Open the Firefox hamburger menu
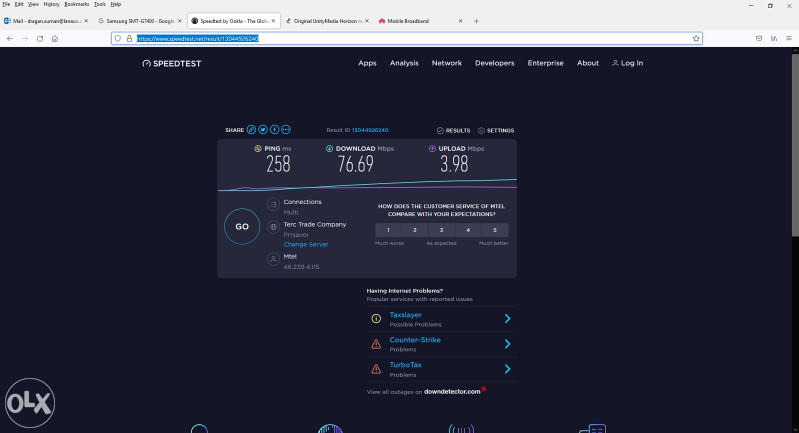The height and width of the screenshot is (433, 799). 789,39
